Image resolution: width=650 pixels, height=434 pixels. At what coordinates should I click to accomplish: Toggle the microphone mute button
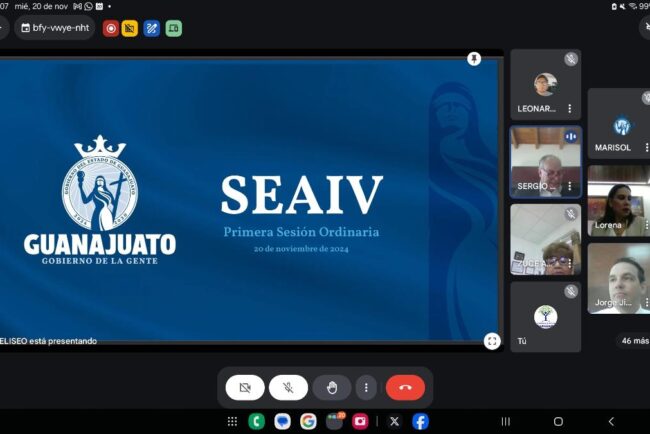[288, 388]
